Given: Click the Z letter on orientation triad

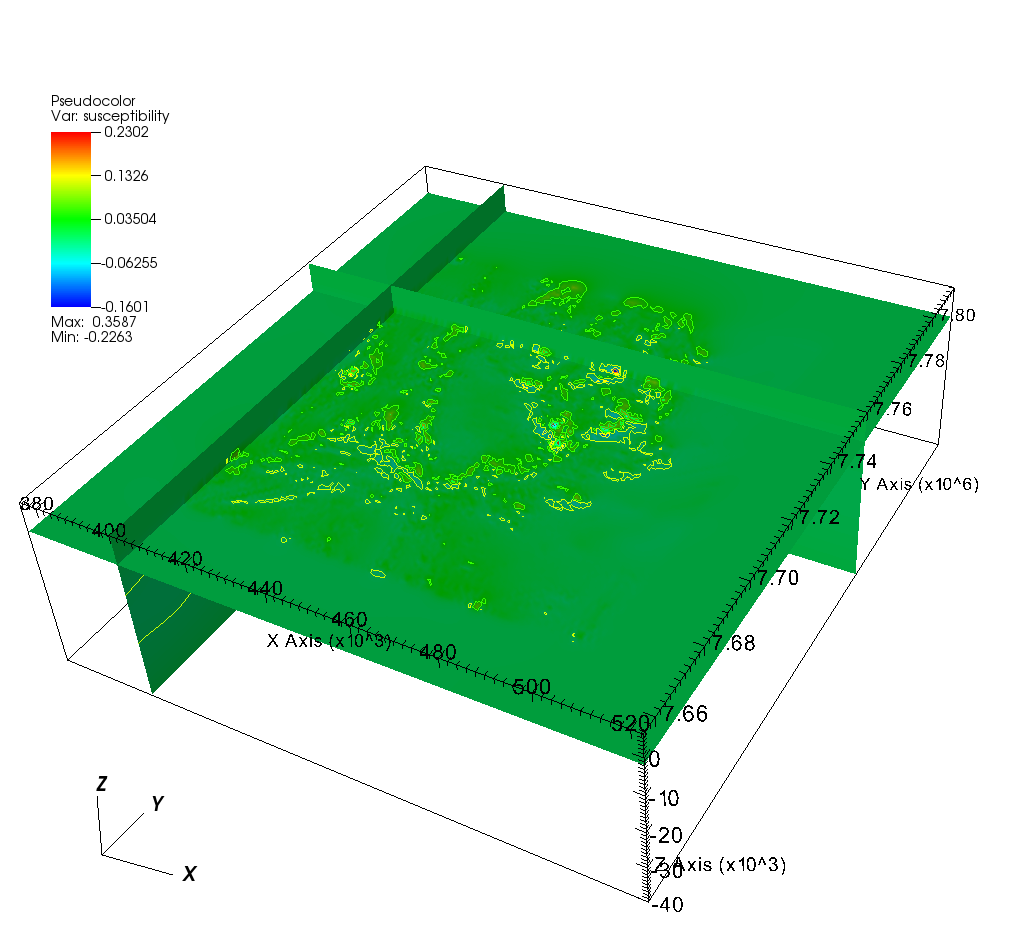Looking at the screenshot, I should click(101, 785).
